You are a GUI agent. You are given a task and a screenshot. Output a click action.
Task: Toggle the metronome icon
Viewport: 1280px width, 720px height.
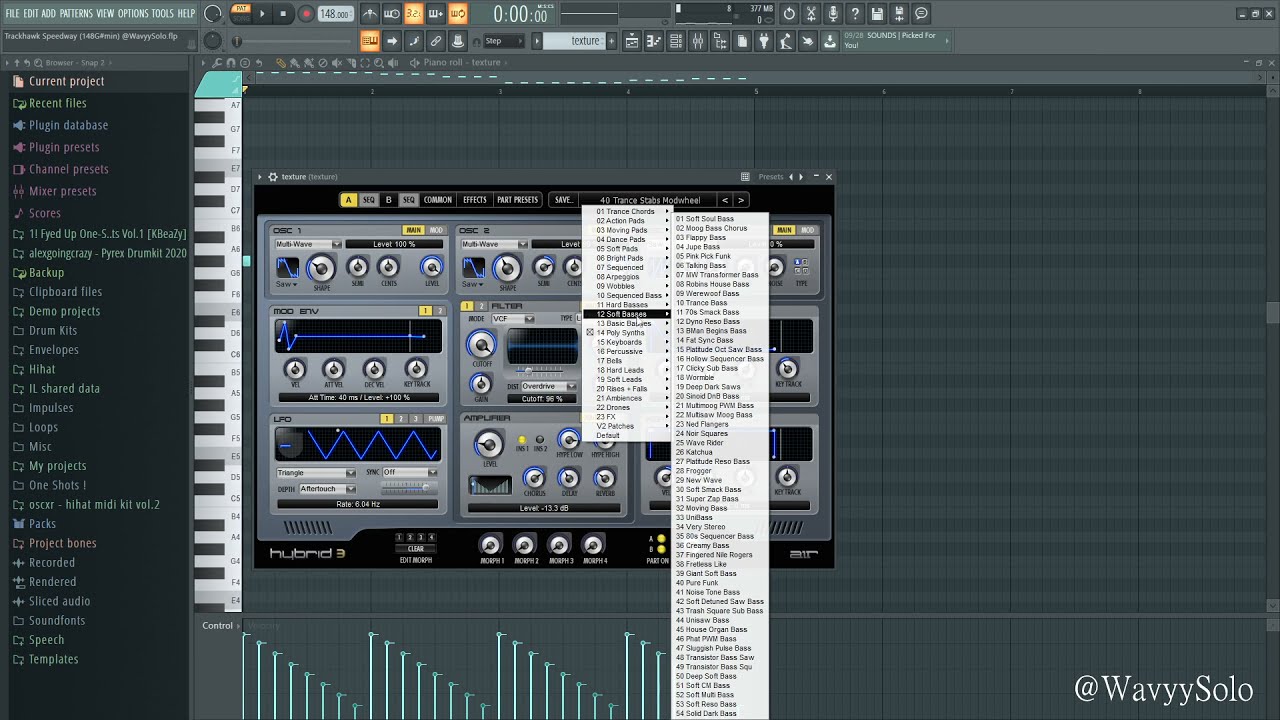370,14
